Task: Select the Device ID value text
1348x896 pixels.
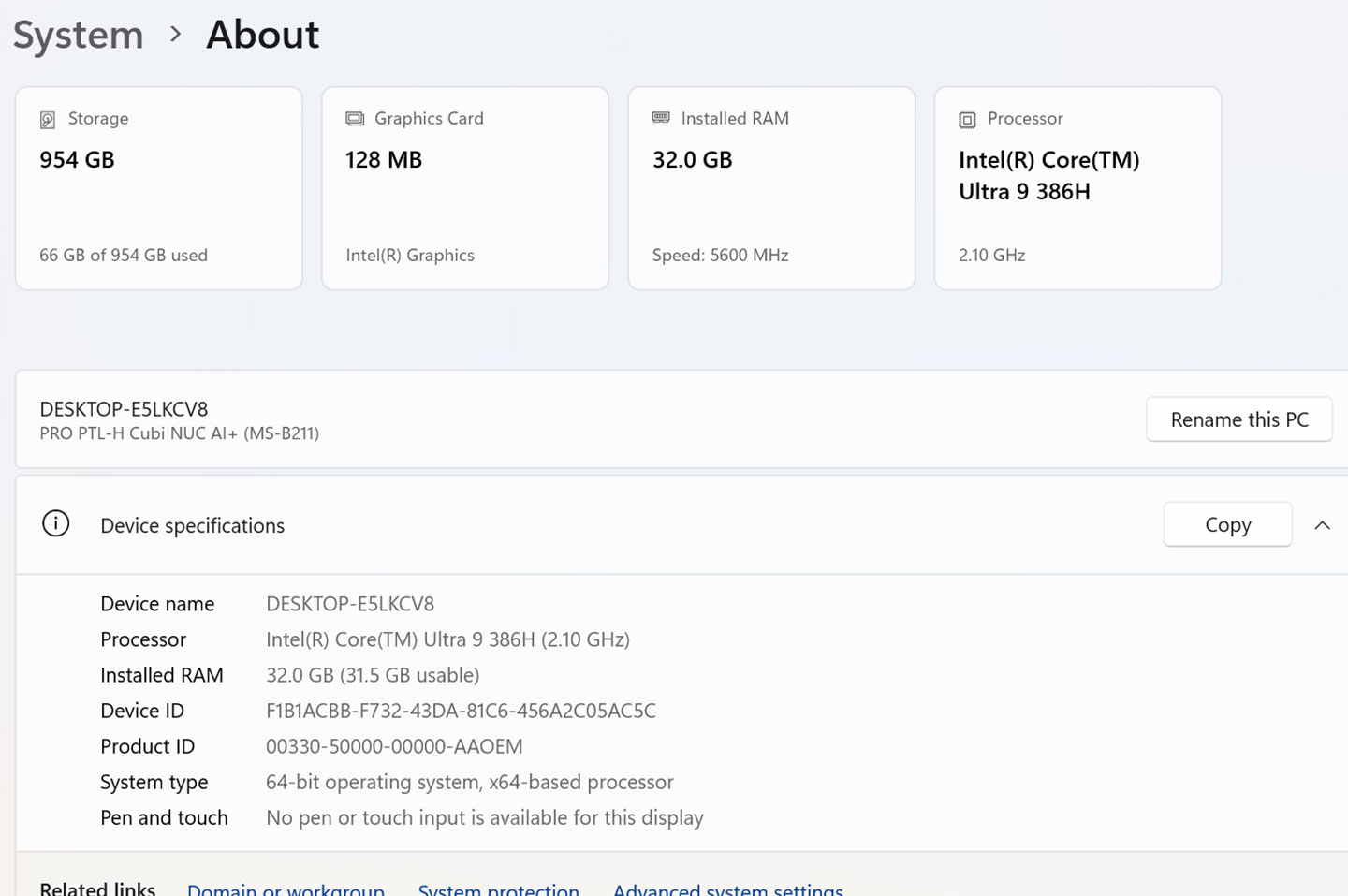Action: coord(462,711)
